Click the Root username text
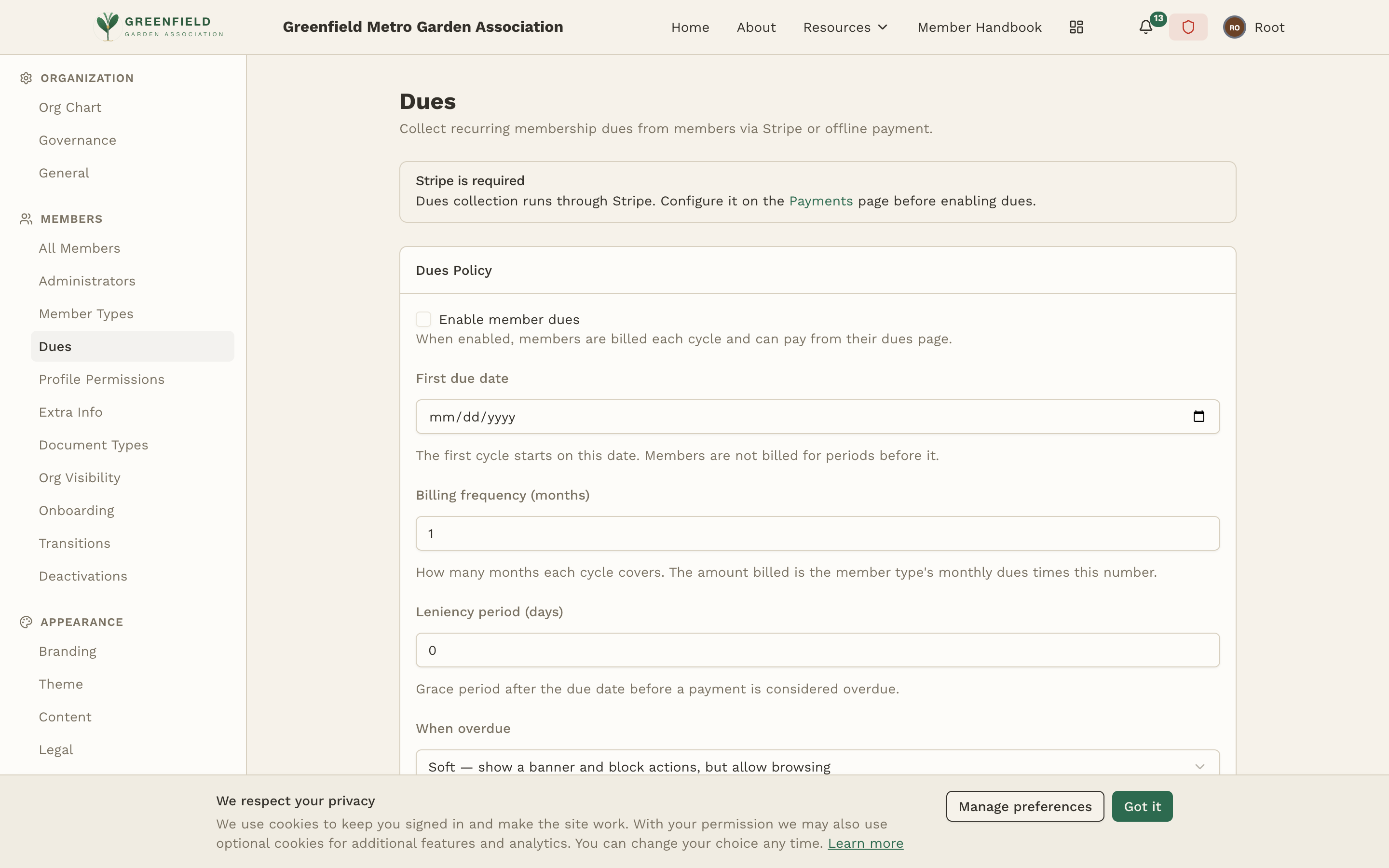Viewport: 1389px width, 868px height. point(1269,27)
